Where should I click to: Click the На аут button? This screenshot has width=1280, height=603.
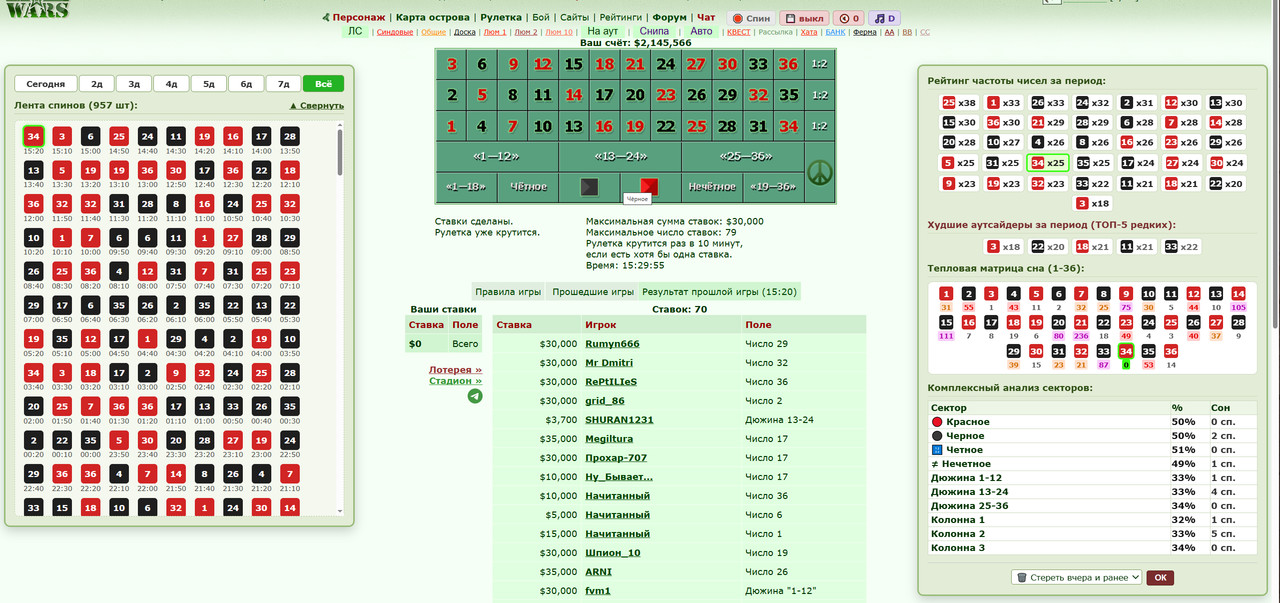pyautogui.click(x=603, y=31)
